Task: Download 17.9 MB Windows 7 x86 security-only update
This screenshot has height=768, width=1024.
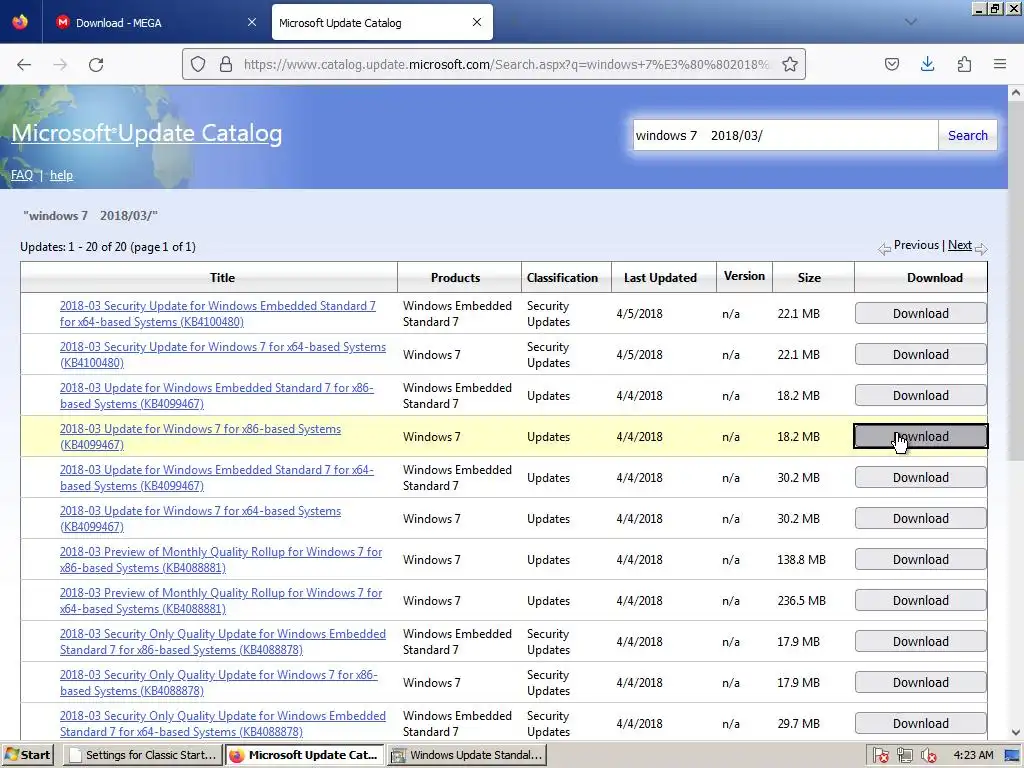Action: 920,682
